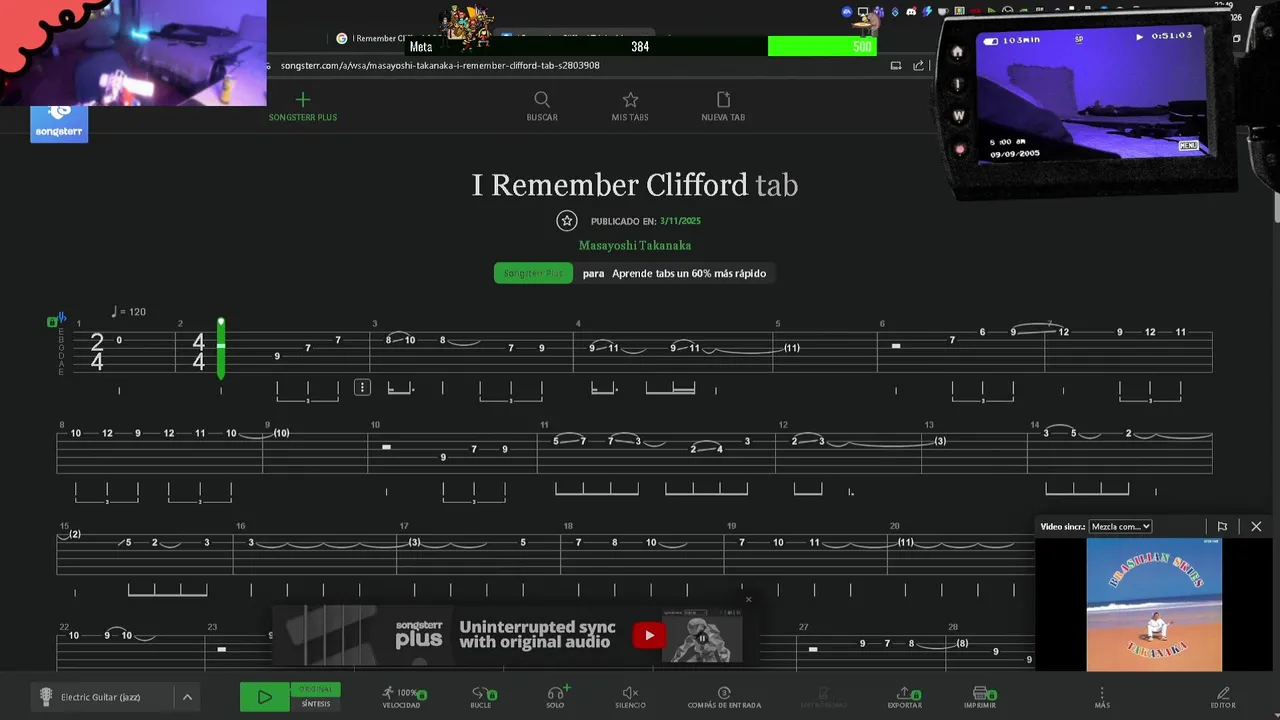Open the Masayoshi Takanaka artist link
Screen dimensions: 1280x720
tap(635, 245)
